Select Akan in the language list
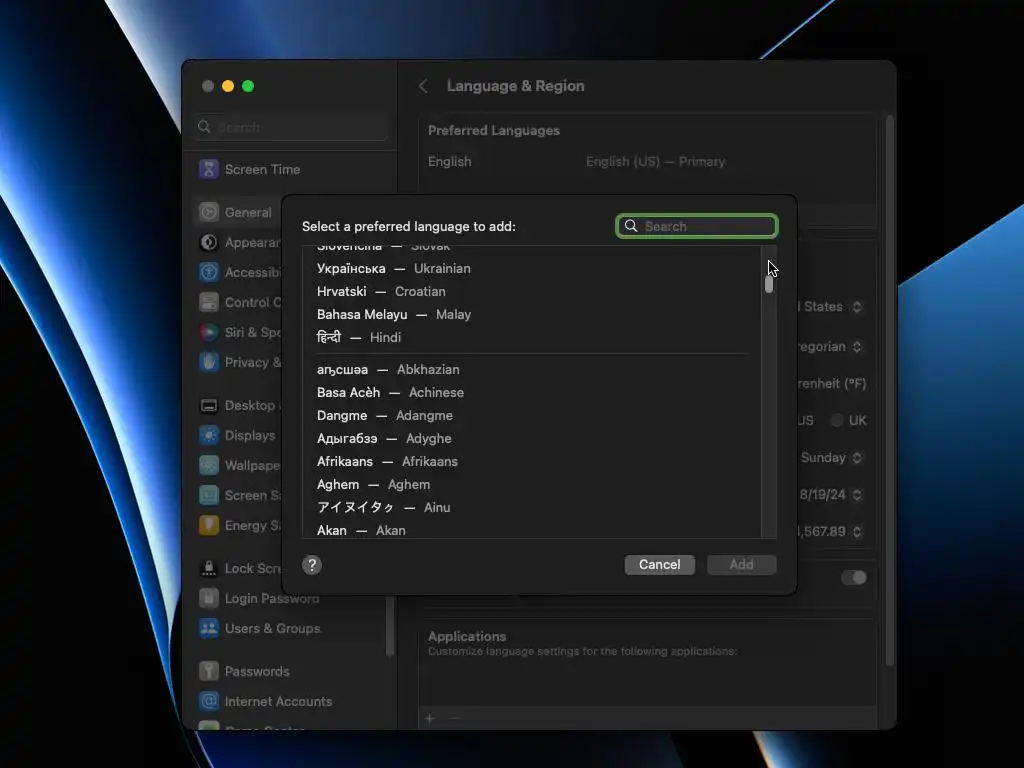This screenshot has width=1024, height=768. 532,530
